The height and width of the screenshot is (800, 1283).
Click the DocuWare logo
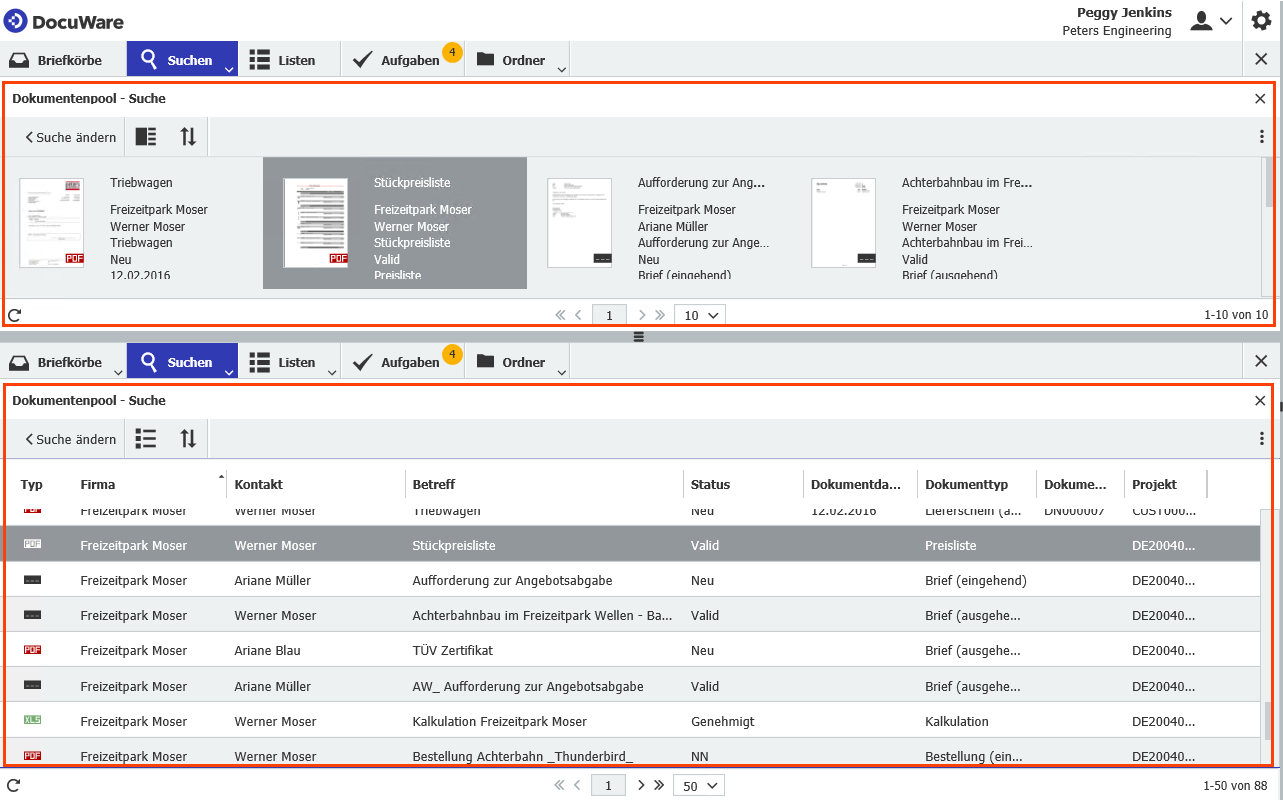click(64, 21)
